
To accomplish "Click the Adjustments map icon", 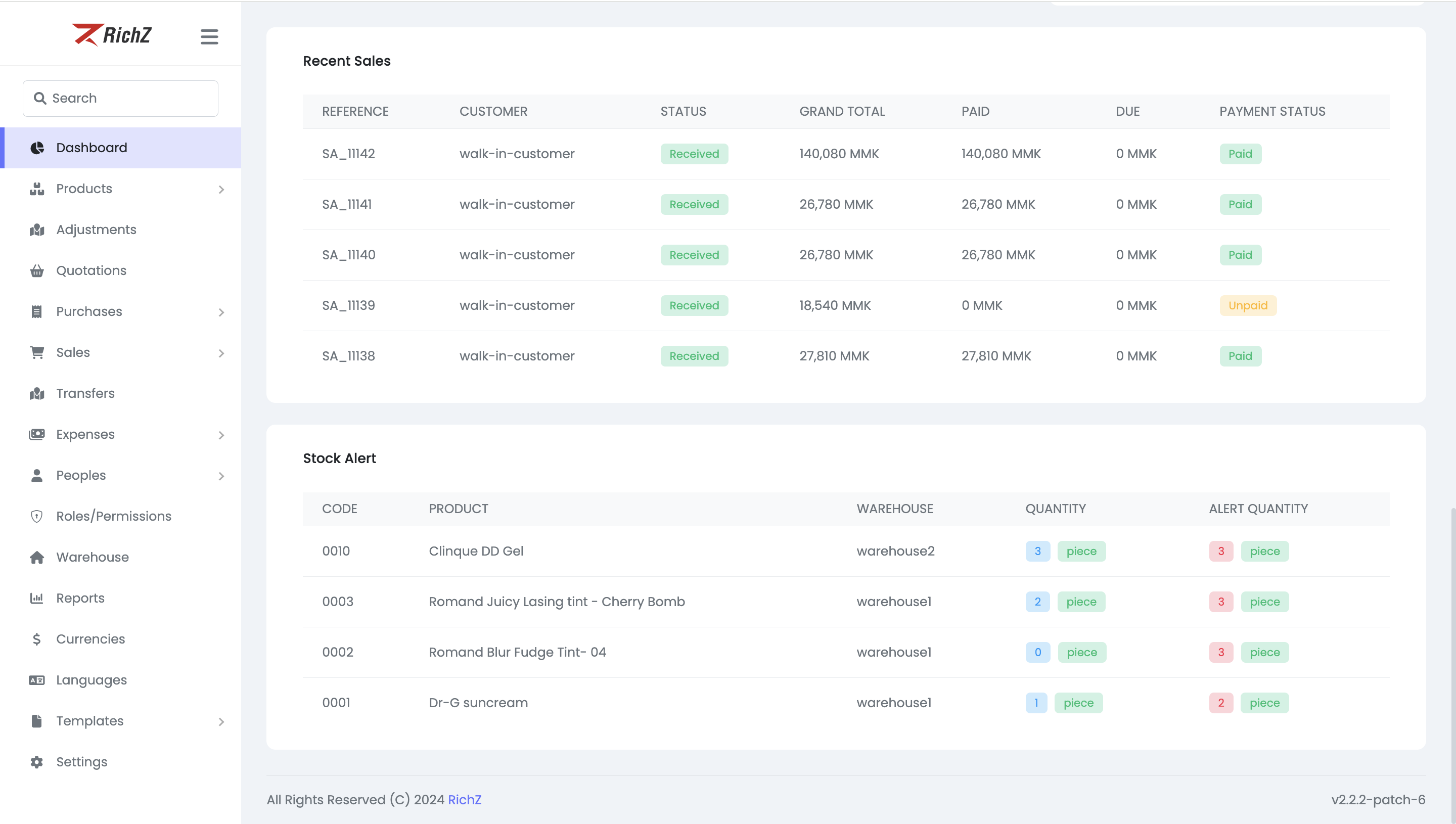I will (37, 230).
